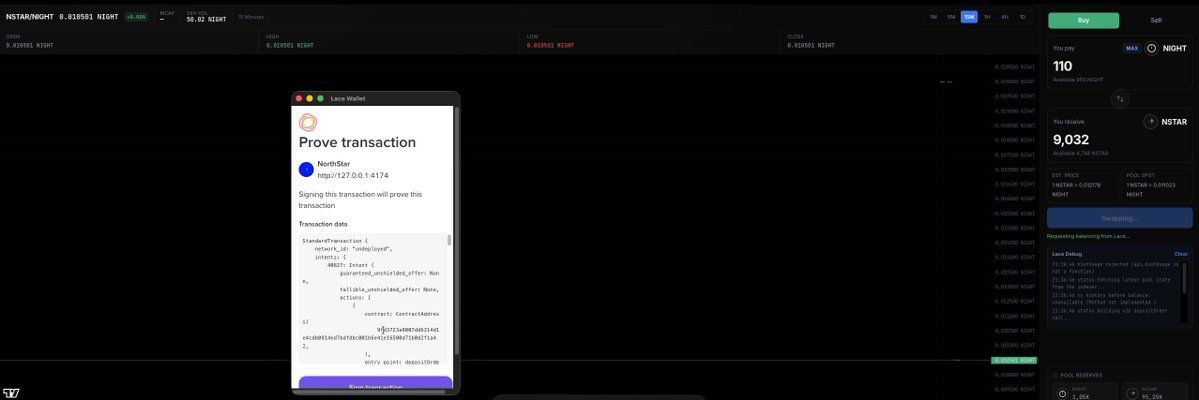Click the Lace Wallet window title bar

[375, 98]
